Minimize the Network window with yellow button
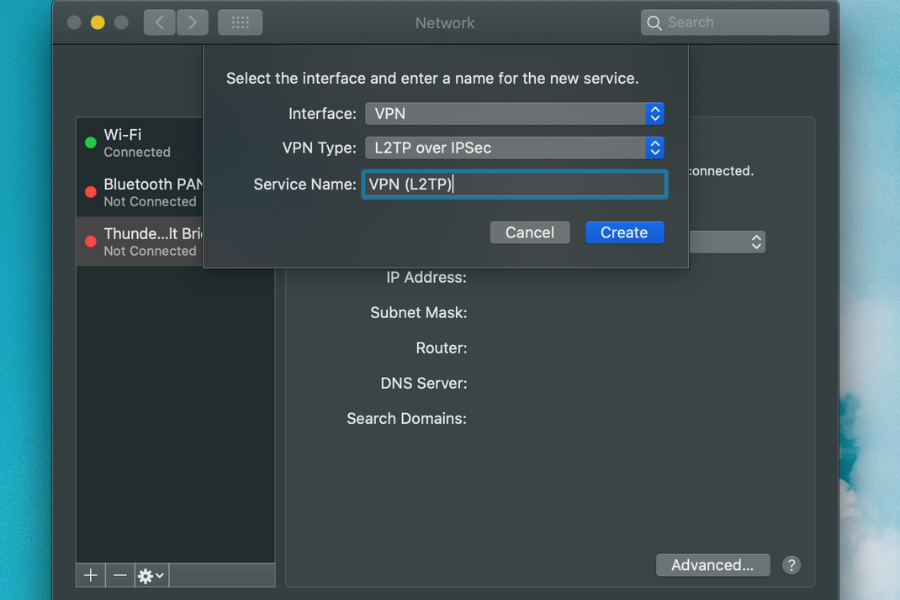 point(98,22)
